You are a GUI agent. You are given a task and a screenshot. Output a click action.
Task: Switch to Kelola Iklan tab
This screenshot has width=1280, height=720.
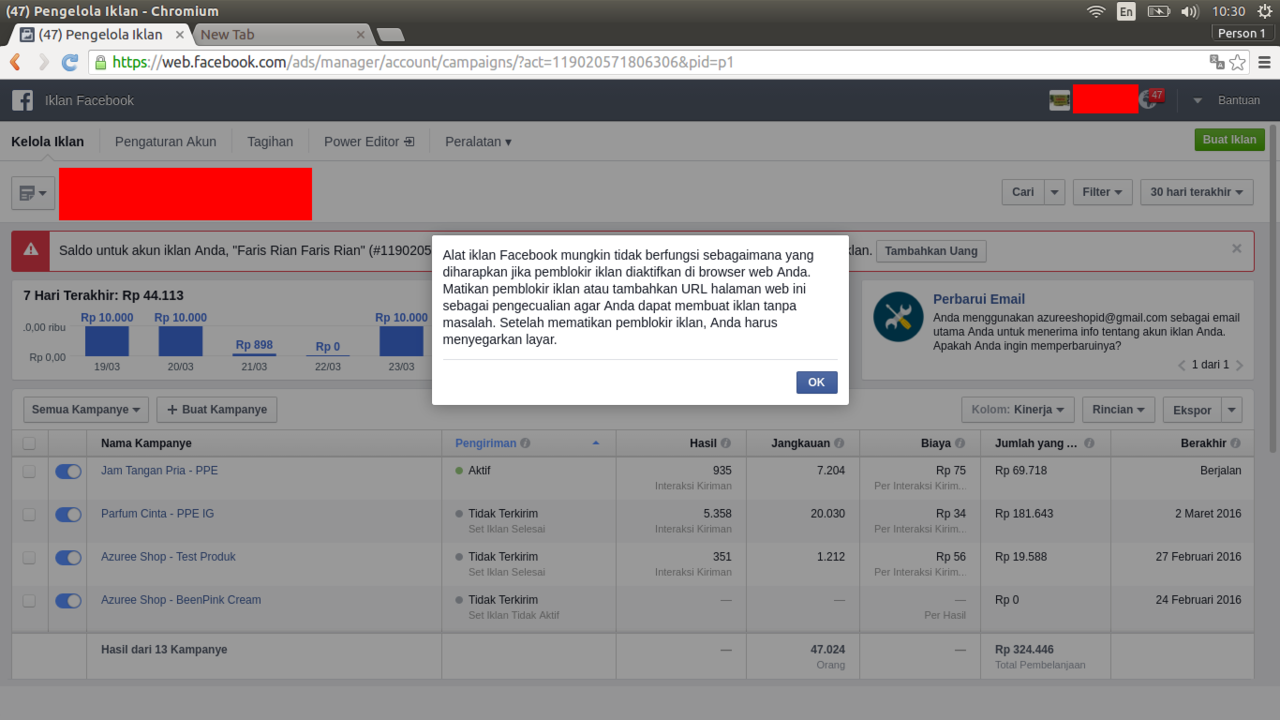(x=48, y=141)
